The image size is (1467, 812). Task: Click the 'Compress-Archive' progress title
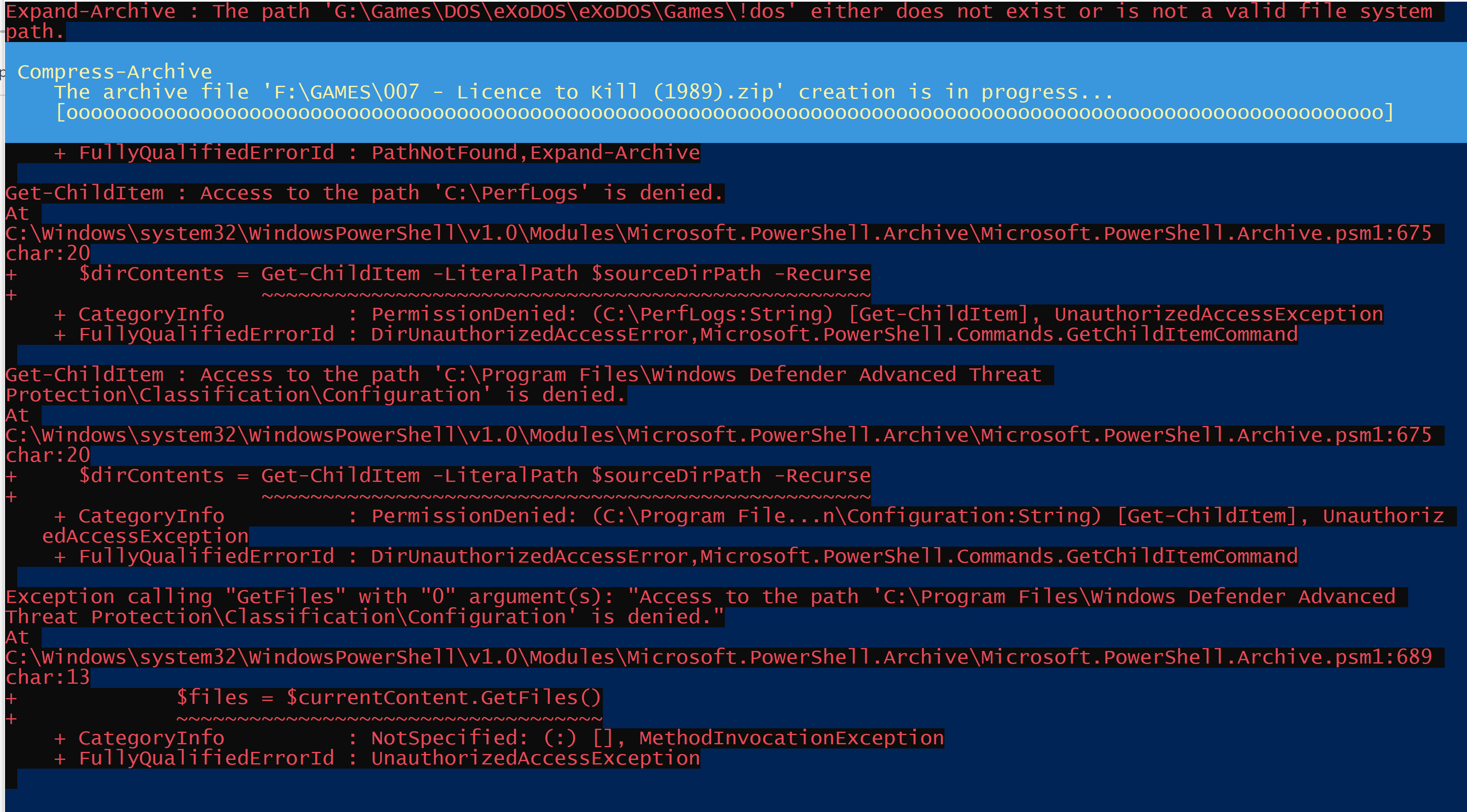[114, 72]
